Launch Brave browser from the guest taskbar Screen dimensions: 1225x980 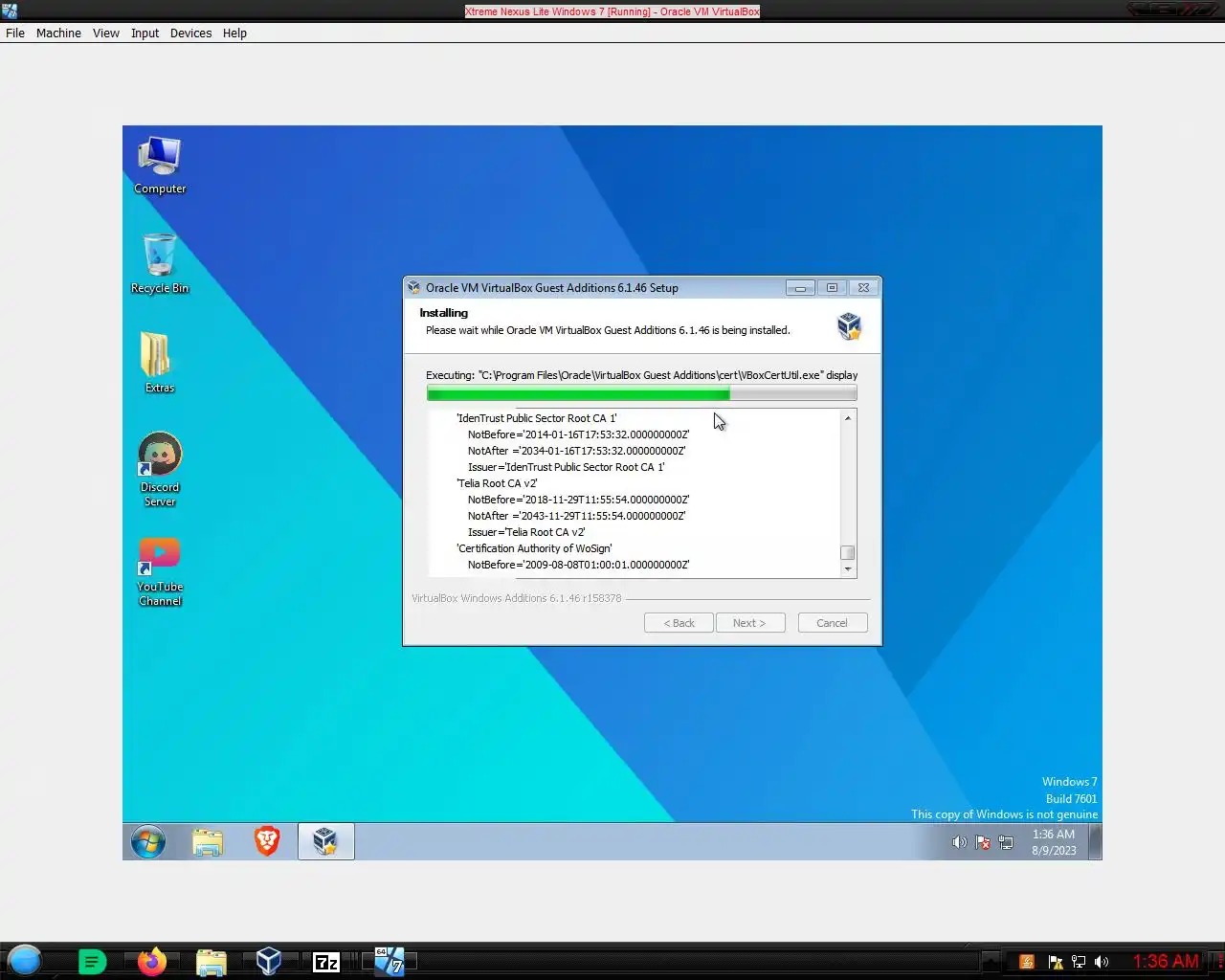[x=267, y=841]
